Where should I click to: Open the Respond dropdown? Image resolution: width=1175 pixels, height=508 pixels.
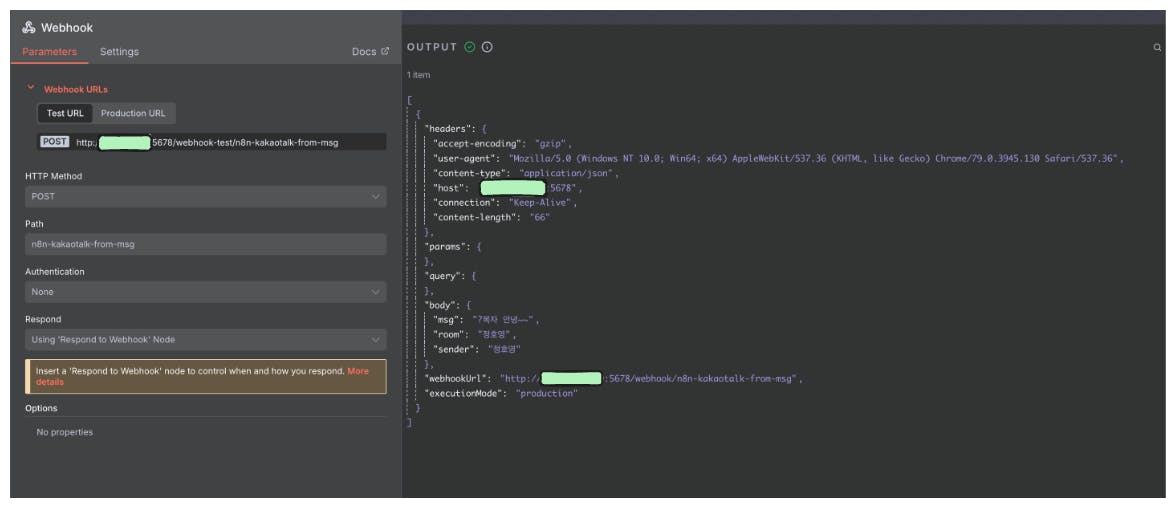[205, 339]
